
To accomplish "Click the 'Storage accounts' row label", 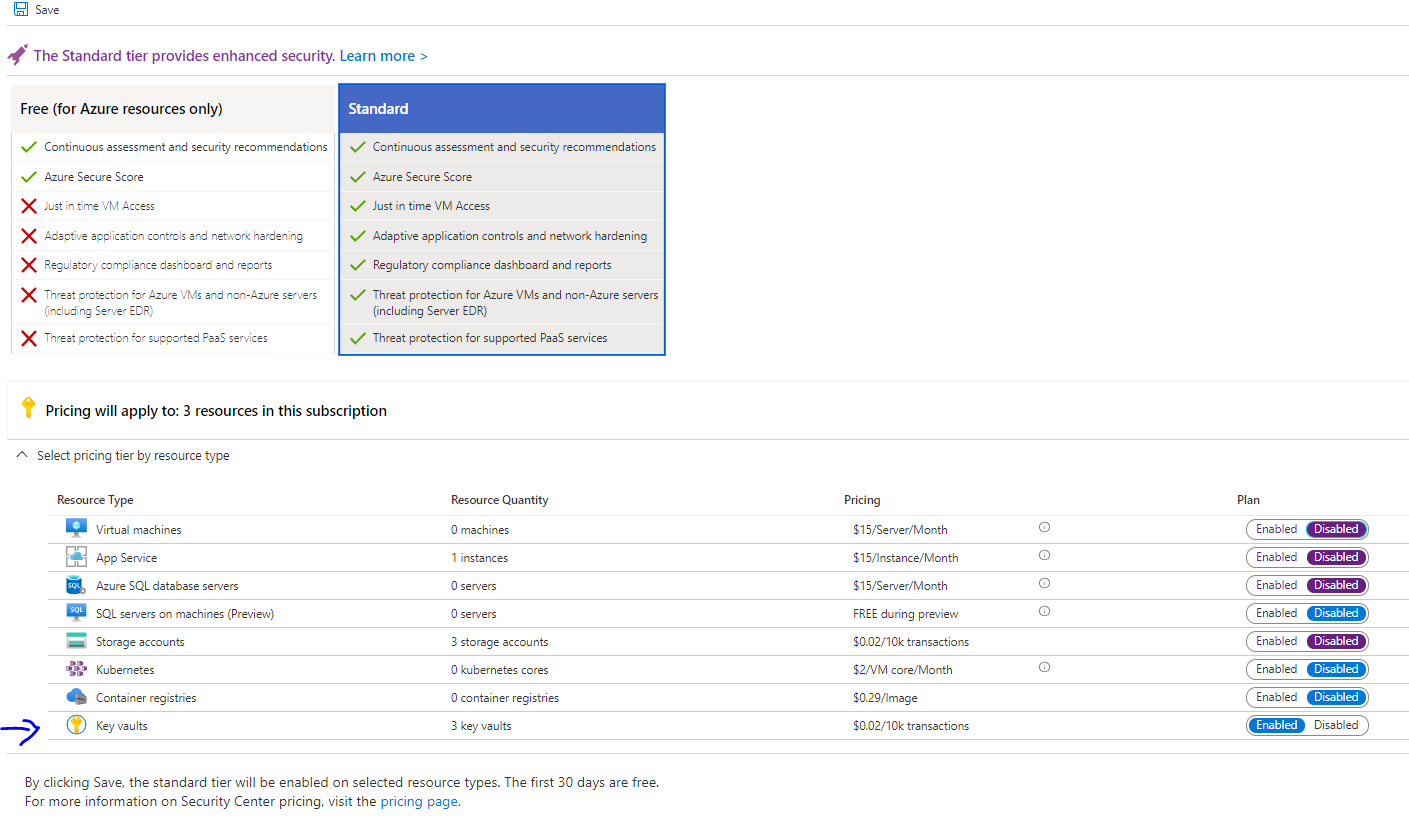I will coord(140,642).
